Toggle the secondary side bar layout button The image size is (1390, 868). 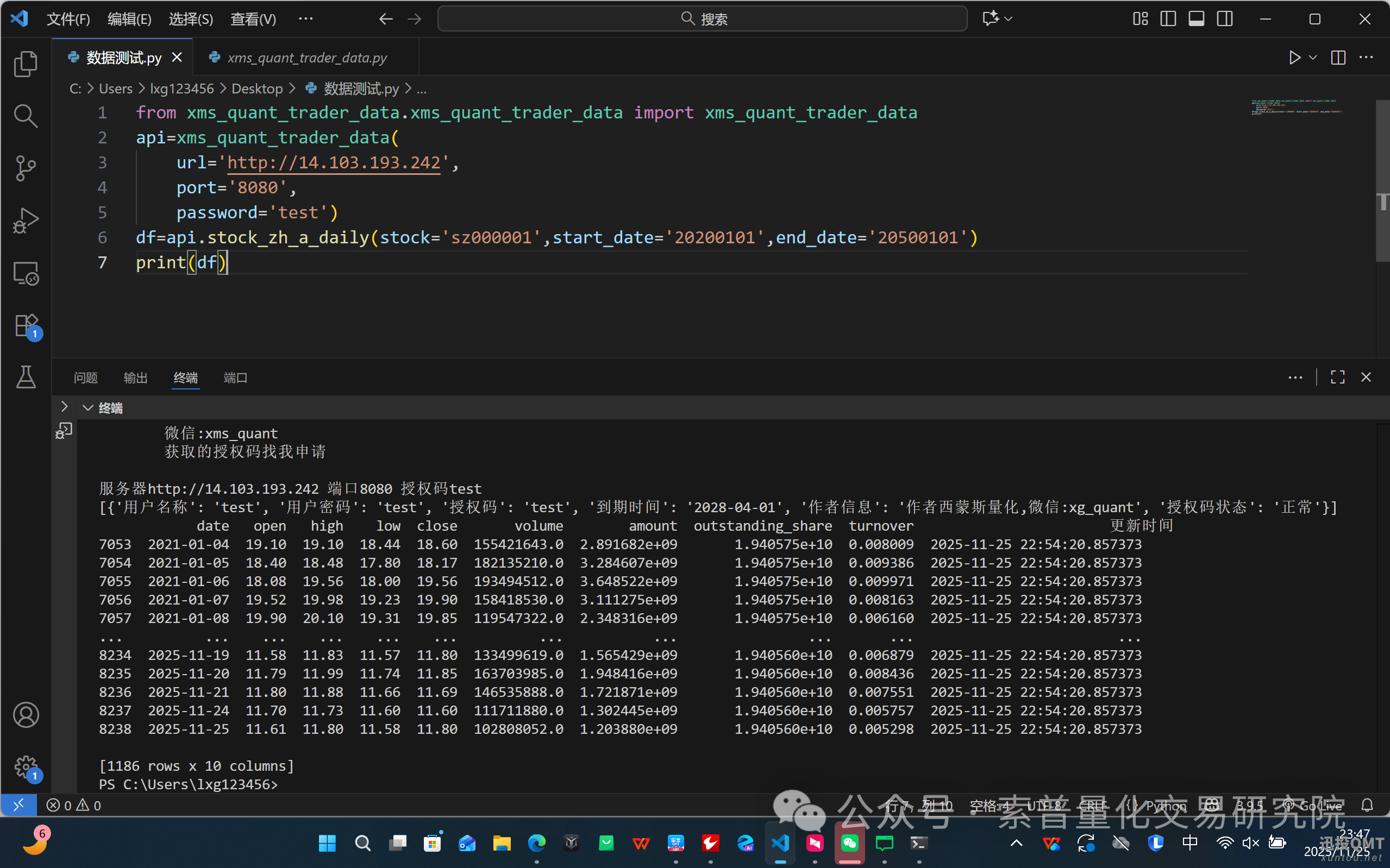pyautogui.click(x=1224, y=19)
